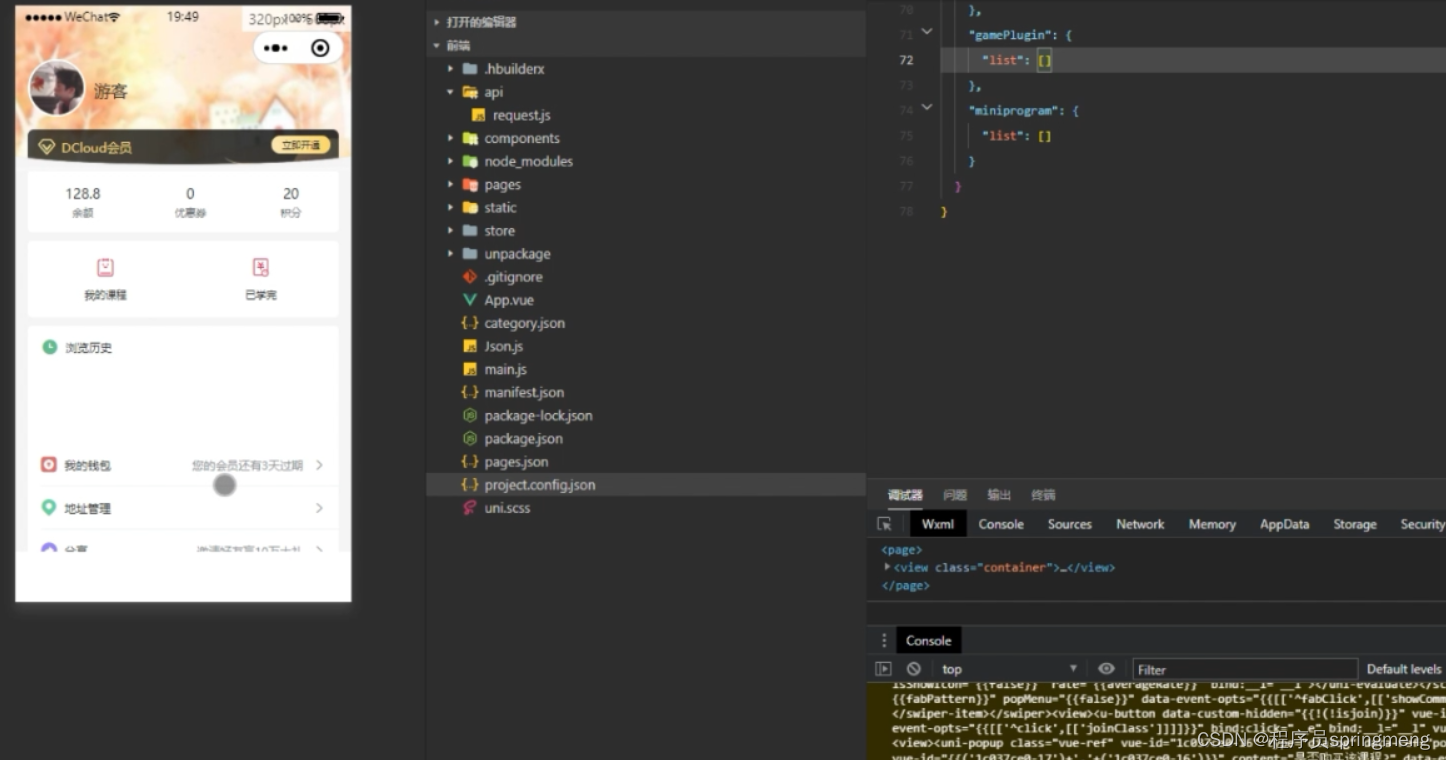Open the top context dropdown

point(1008,669)
